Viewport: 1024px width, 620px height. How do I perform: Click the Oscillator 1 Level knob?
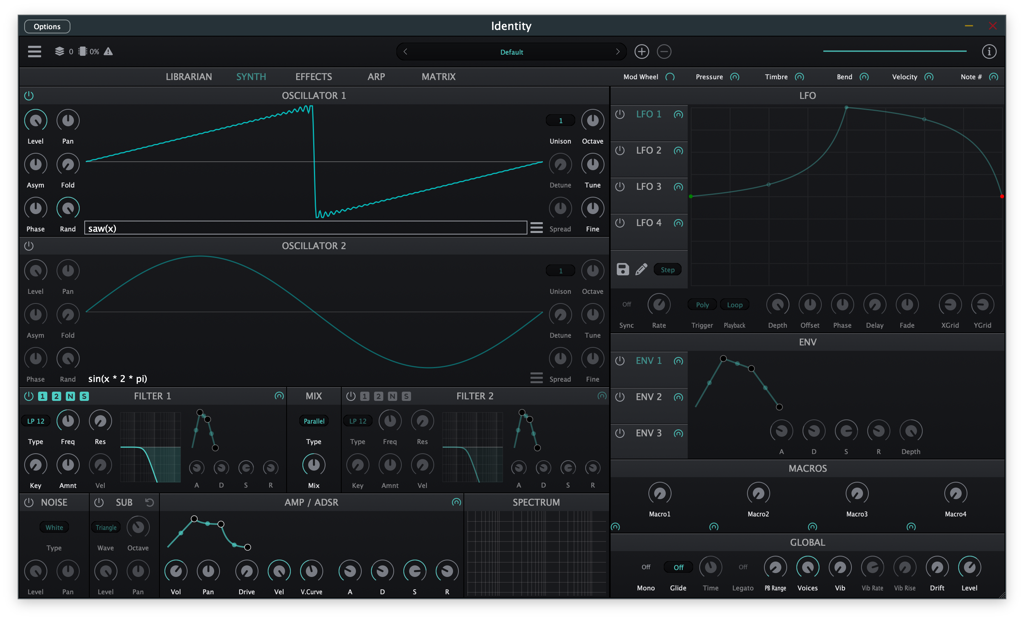[35, 120]
